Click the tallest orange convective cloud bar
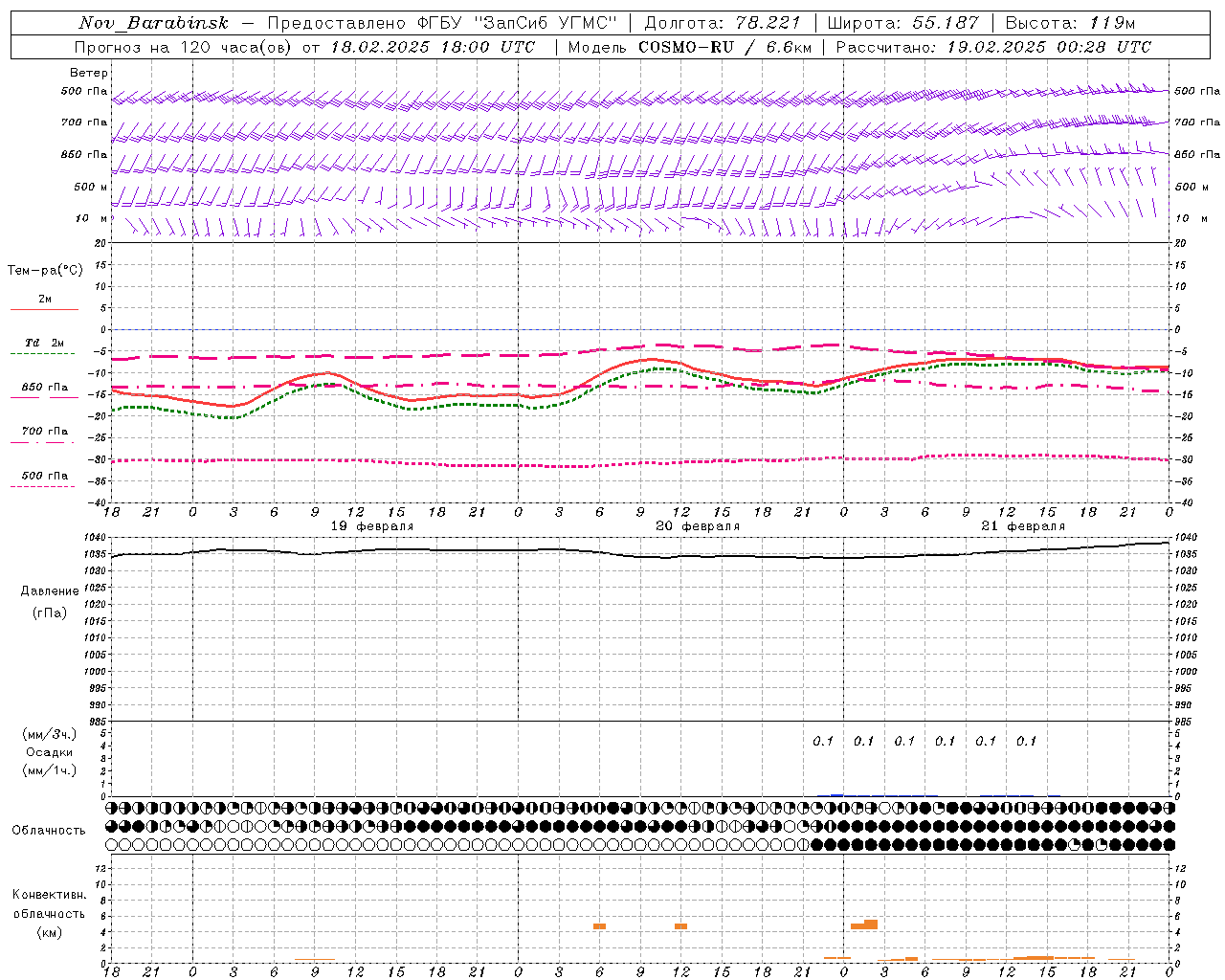 point(871,924)
